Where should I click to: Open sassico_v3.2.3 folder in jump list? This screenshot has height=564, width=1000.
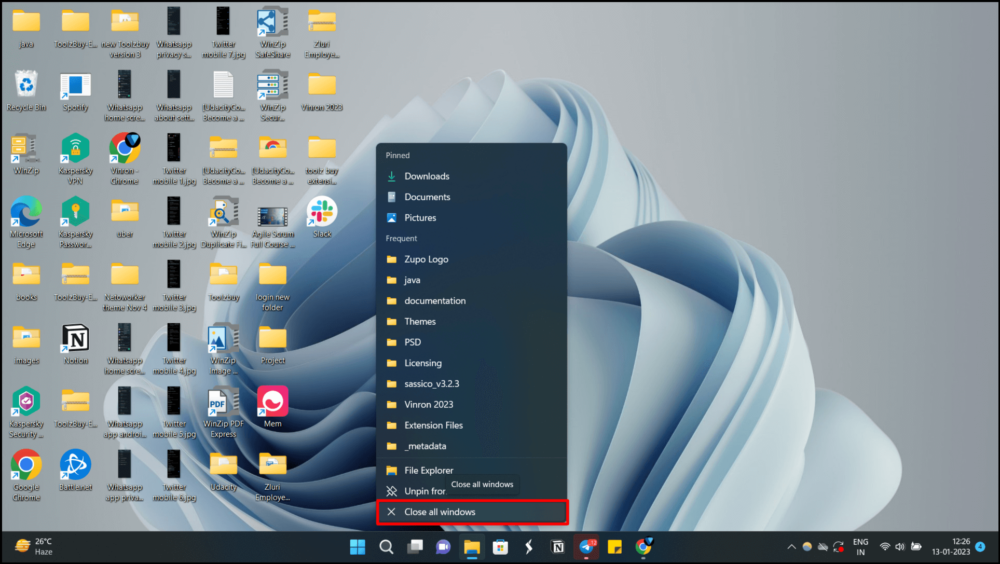pyautogui.click(x=471, y=383)
